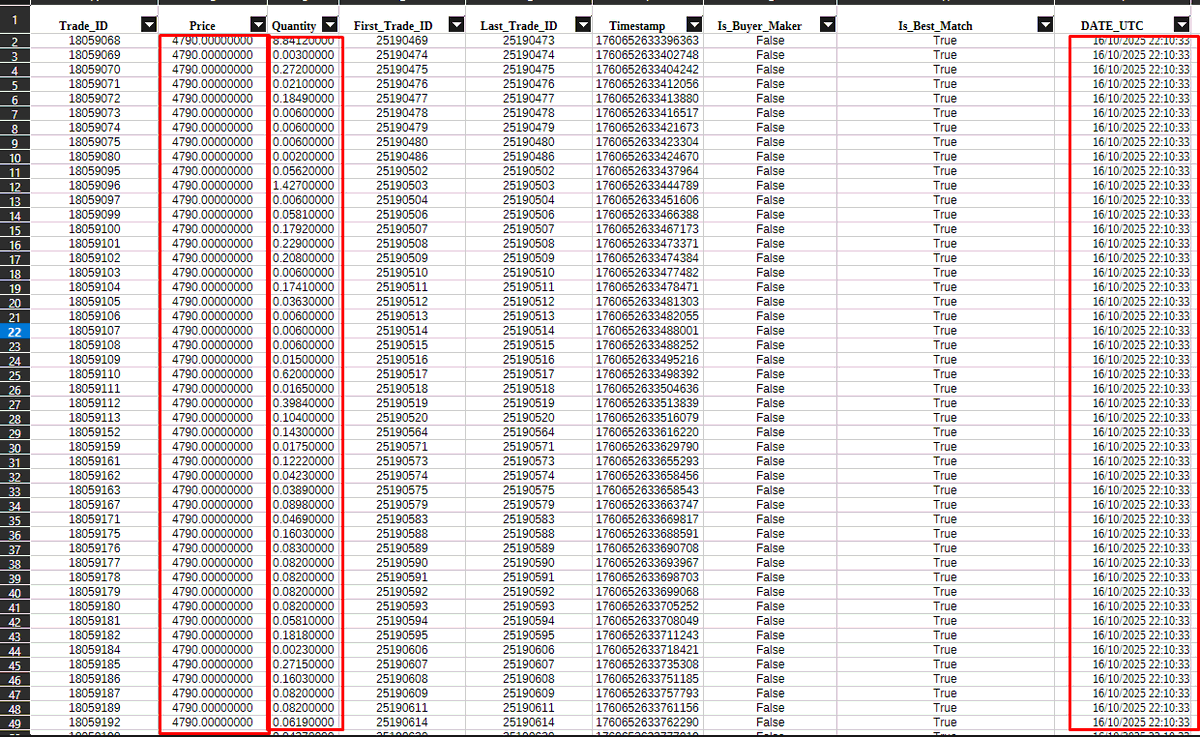Open the Price column filter dropdown
Viewport: 1200px width, 737px height.
click(258, 25)
